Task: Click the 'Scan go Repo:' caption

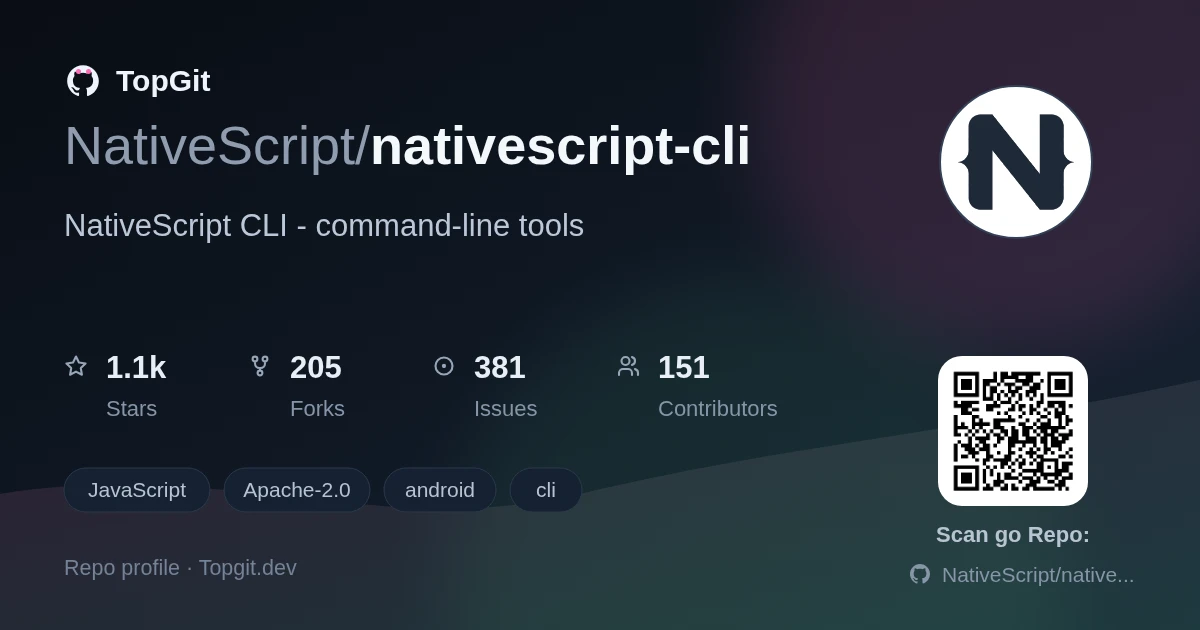Action: [1013, 535]
